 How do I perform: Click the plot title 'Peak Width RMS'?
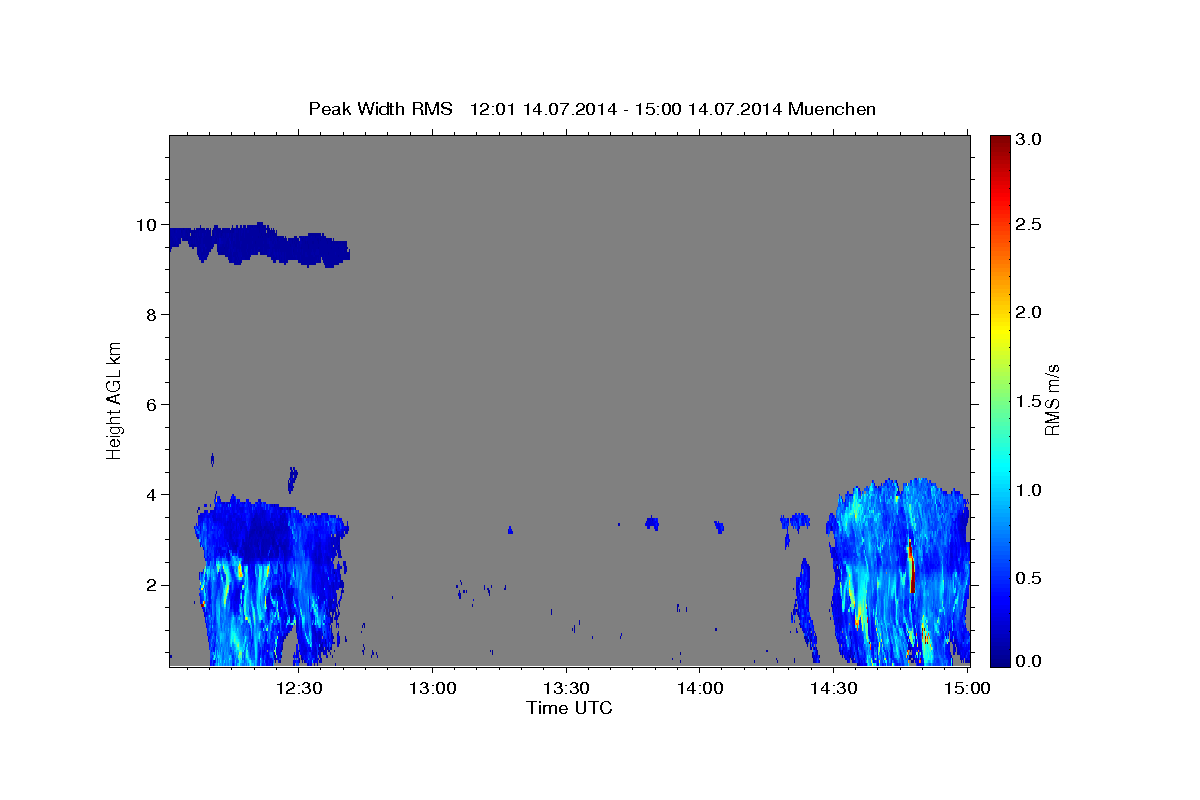pos(381,108)
